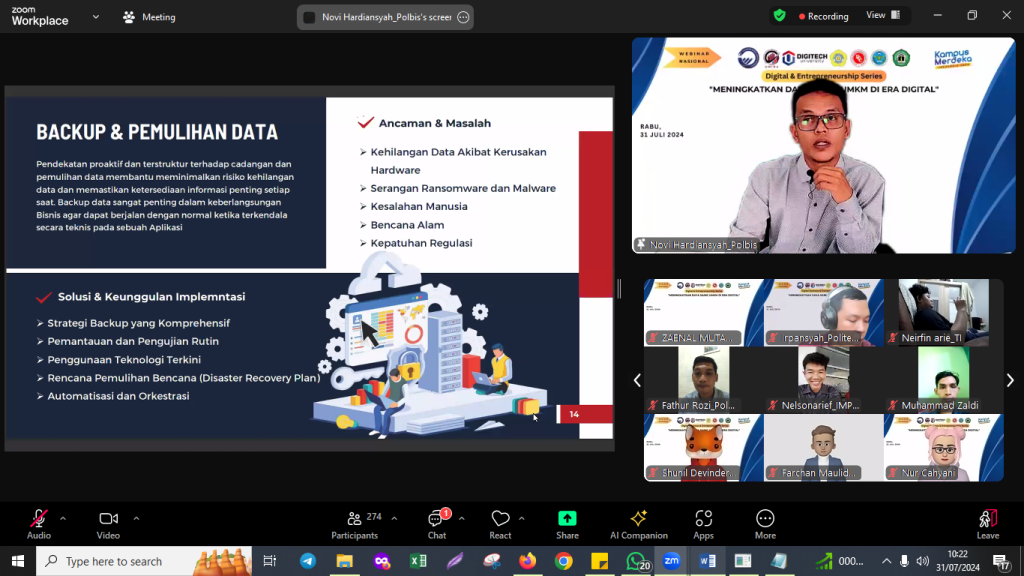Open the Zoom Workplace dropdown arrow
Image resolution: width=1024 pixels, height=576 pixels.
coord(96,17)
